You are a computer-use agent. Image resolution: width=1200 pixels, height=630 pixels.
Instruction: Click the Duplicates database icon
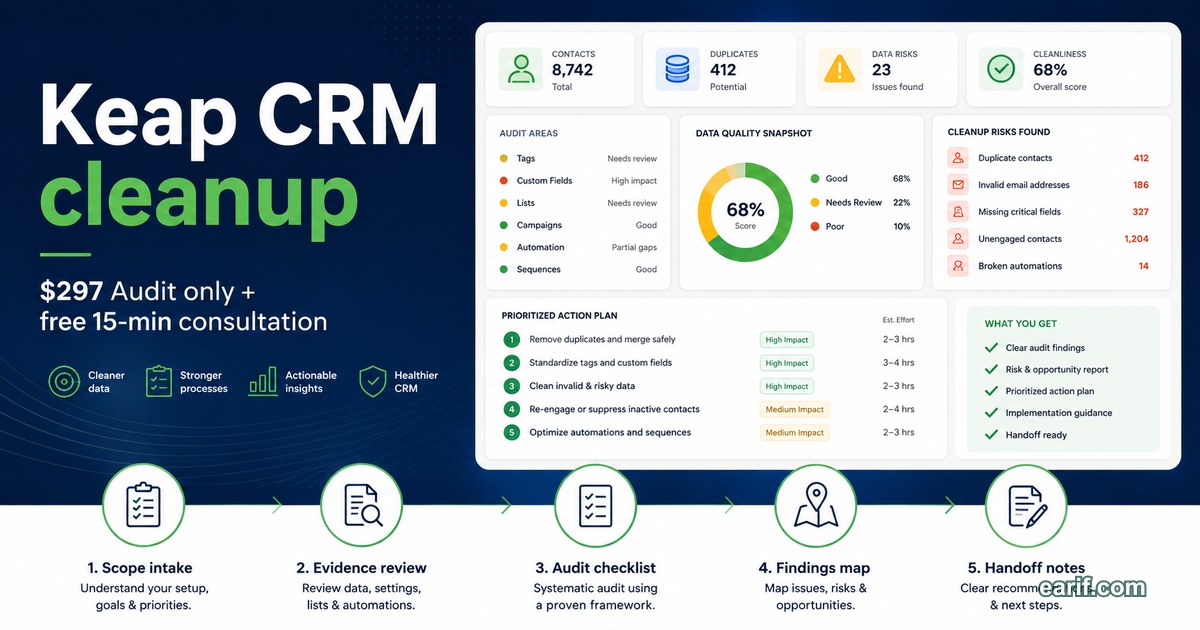click(x=677, y=69)
